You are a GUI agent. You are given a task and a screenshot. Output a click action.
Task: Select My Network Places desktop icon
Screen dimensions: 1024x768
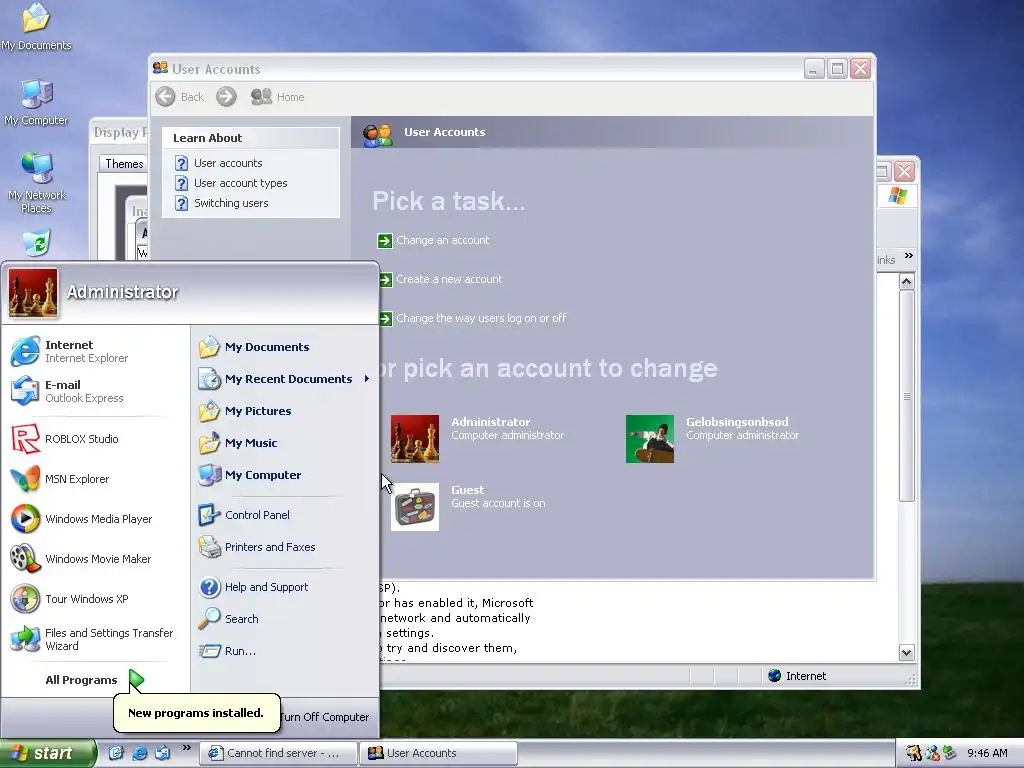pos(36,183)
